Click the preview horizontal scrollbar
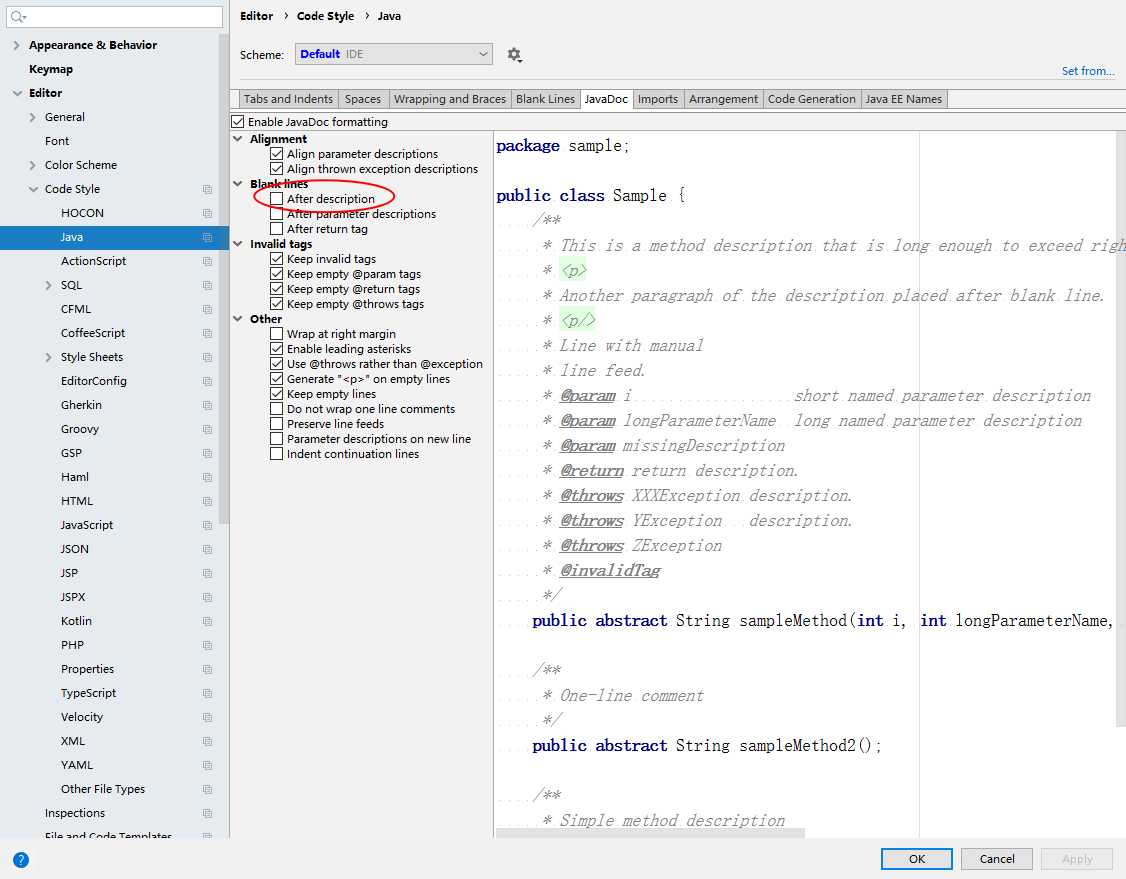The width and height of the screenshot is (1126, 879). pos(650,833)
